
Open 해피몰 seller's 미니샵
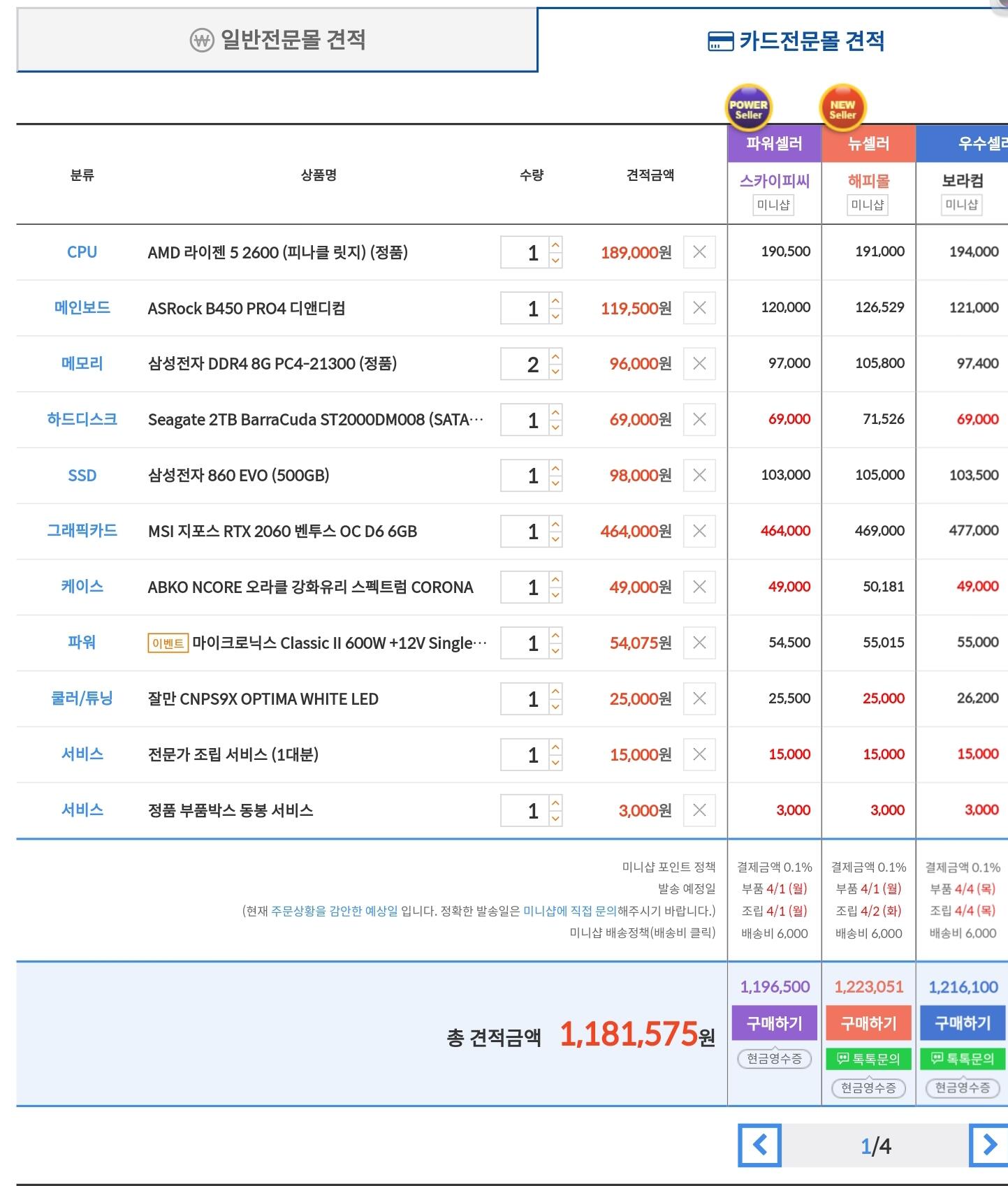pos(868,205)
